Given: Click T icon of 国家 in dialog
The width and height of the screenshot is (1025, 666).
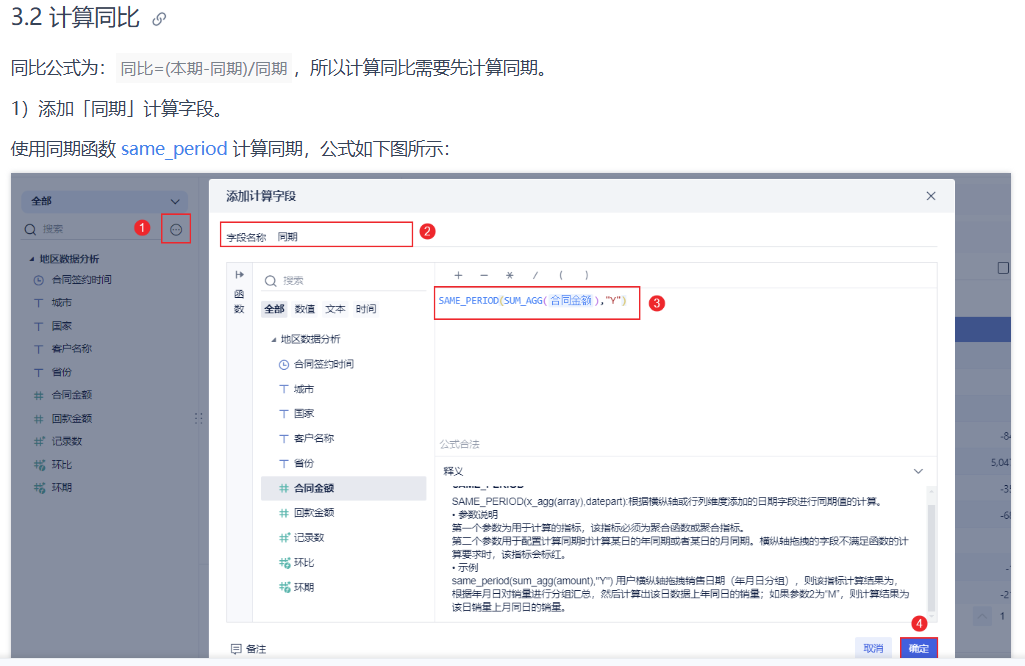Looking at the screenshot, I should click(284, 414).
